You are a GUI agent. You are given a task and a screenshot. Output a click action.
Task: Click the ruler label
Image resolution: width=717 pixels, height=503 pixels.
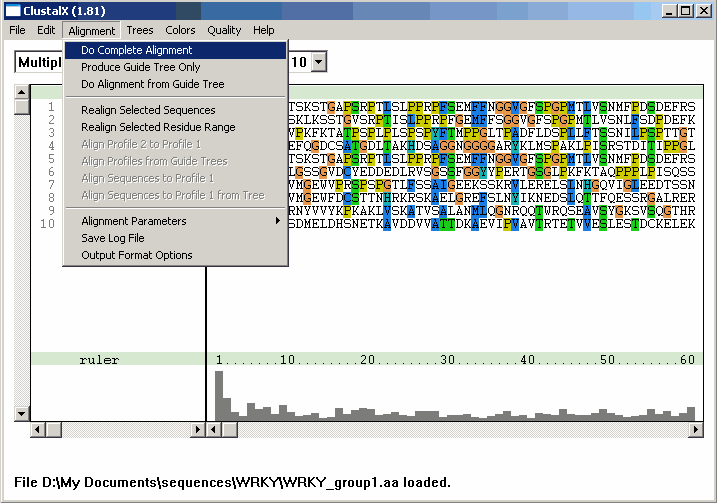point(99,360)
